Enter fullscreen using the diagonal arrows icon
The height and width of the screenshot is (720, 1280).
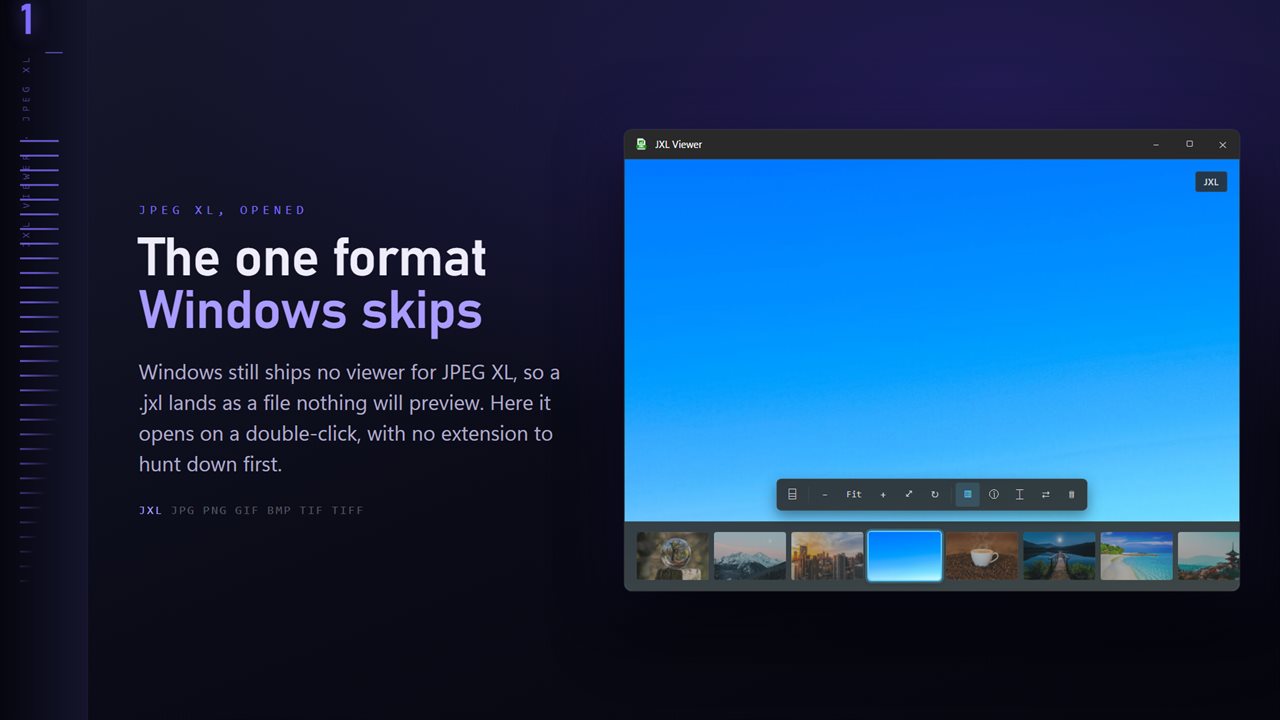tap(909, 494)
